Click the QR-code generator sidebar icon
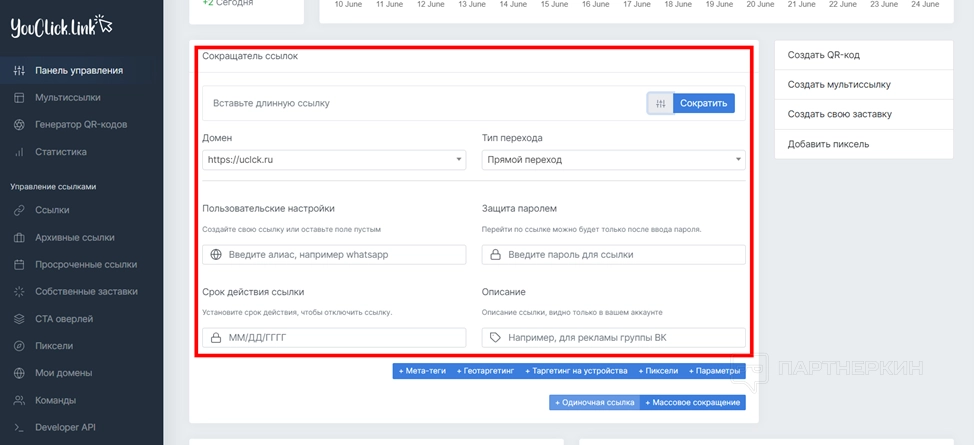The image size is (974, 445). click(19, 125)
